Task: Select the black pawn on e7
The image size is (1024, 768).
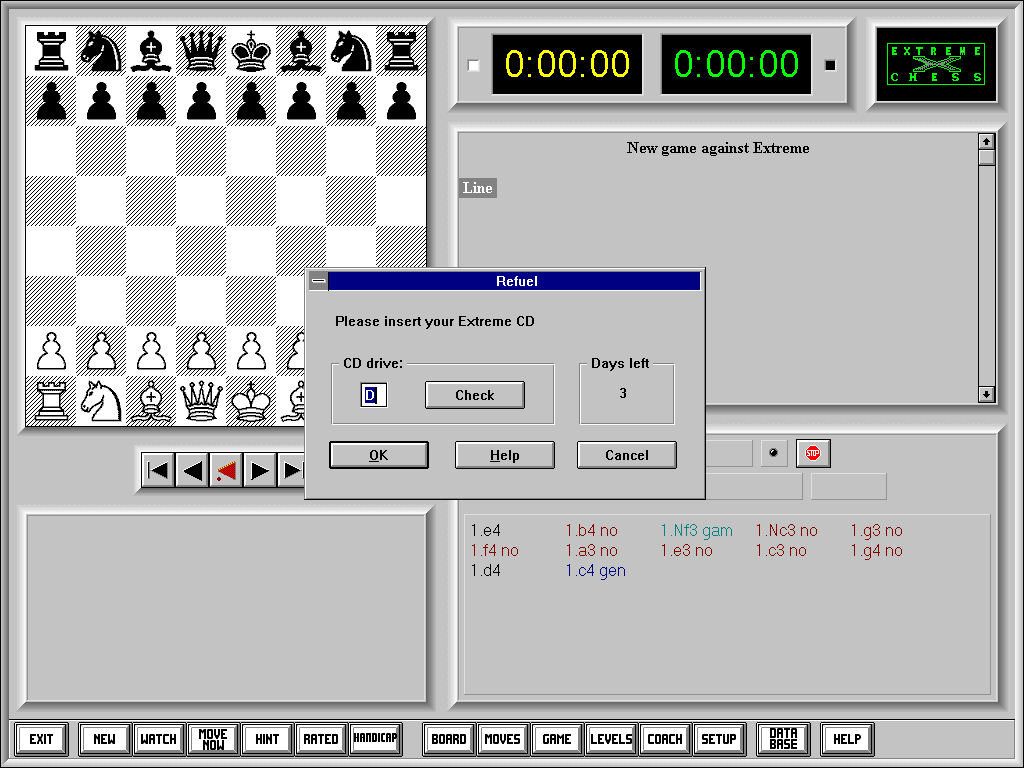Action: point(251,101)
